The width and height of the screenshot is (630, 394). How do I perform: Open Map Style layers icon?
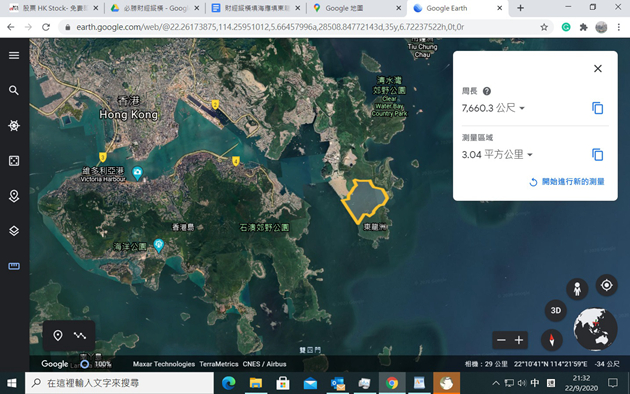click(x=14, y=231)
